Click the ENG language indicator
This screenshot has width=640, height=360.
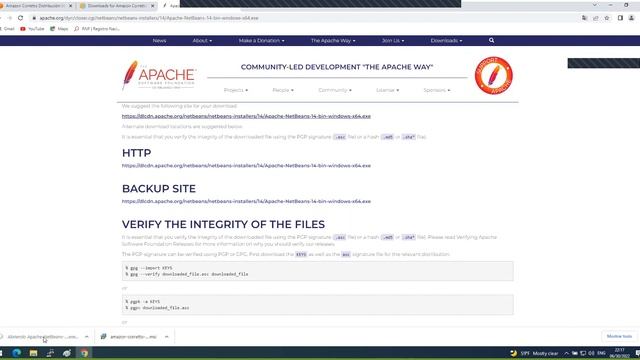pyautogui.click(x=601, y=353)
